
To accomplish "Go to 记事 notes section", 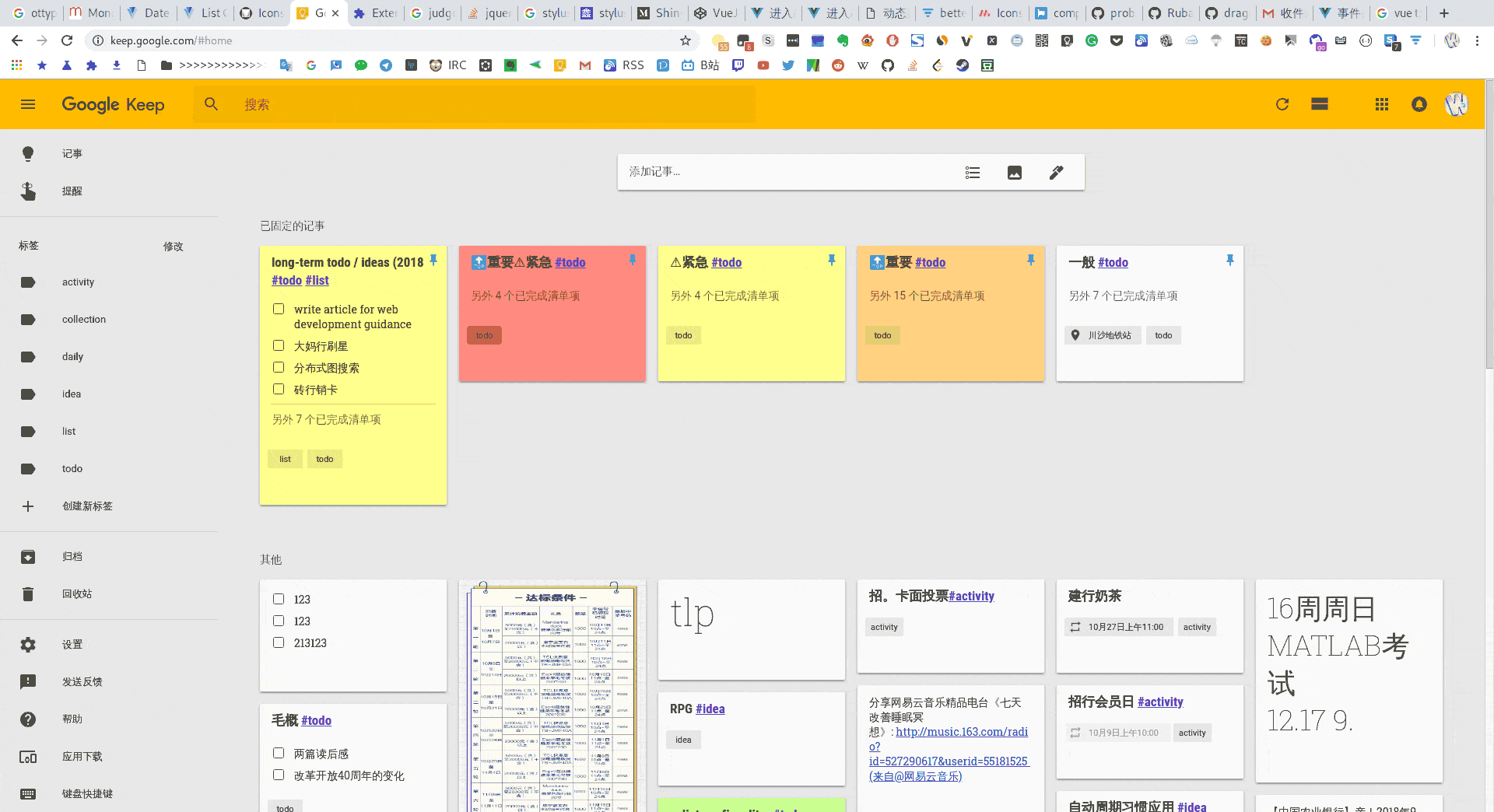I will (x=109, y=154).
